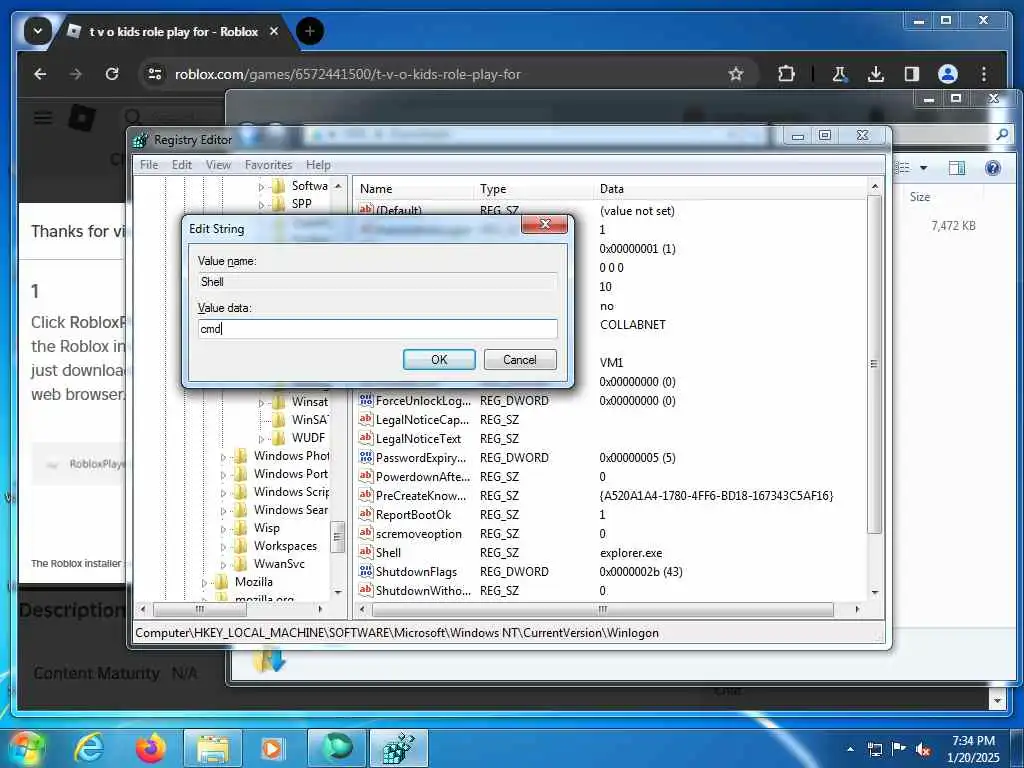Expand the Wisp registry key
The width and height of the screenshot is (1024, 768).
click(x=223, y=529)
